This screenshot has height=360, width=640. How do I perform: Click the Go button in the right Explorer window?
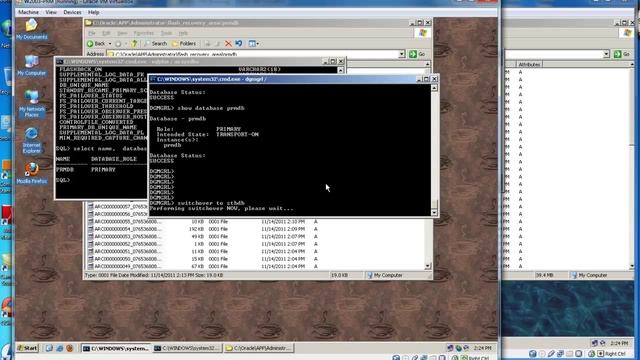pos(622,54)
